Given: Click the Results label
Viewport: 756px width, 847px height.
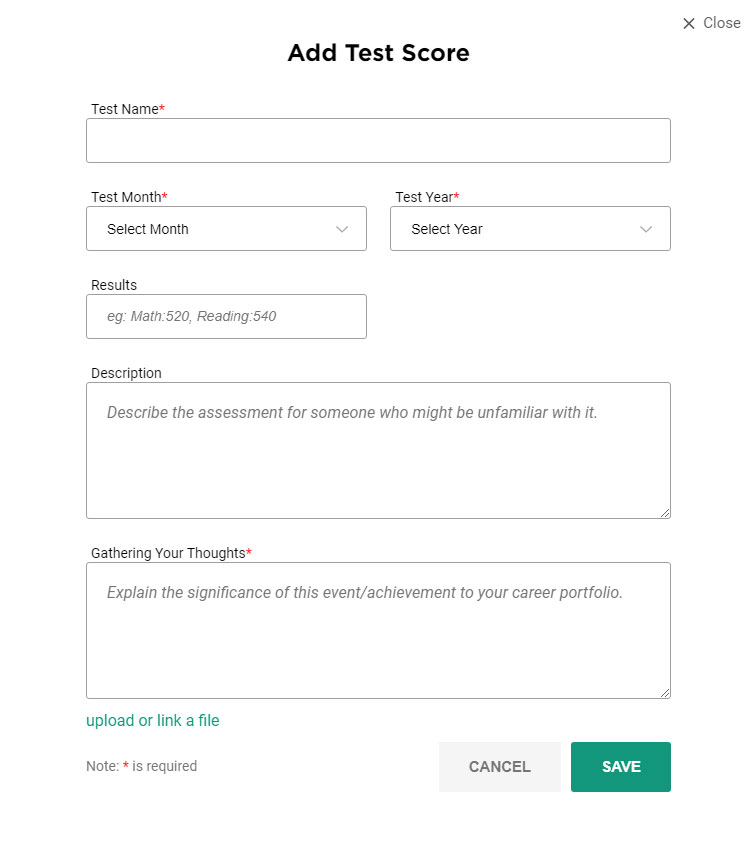Looking at the screenshot, I should (x=114, y=285).
